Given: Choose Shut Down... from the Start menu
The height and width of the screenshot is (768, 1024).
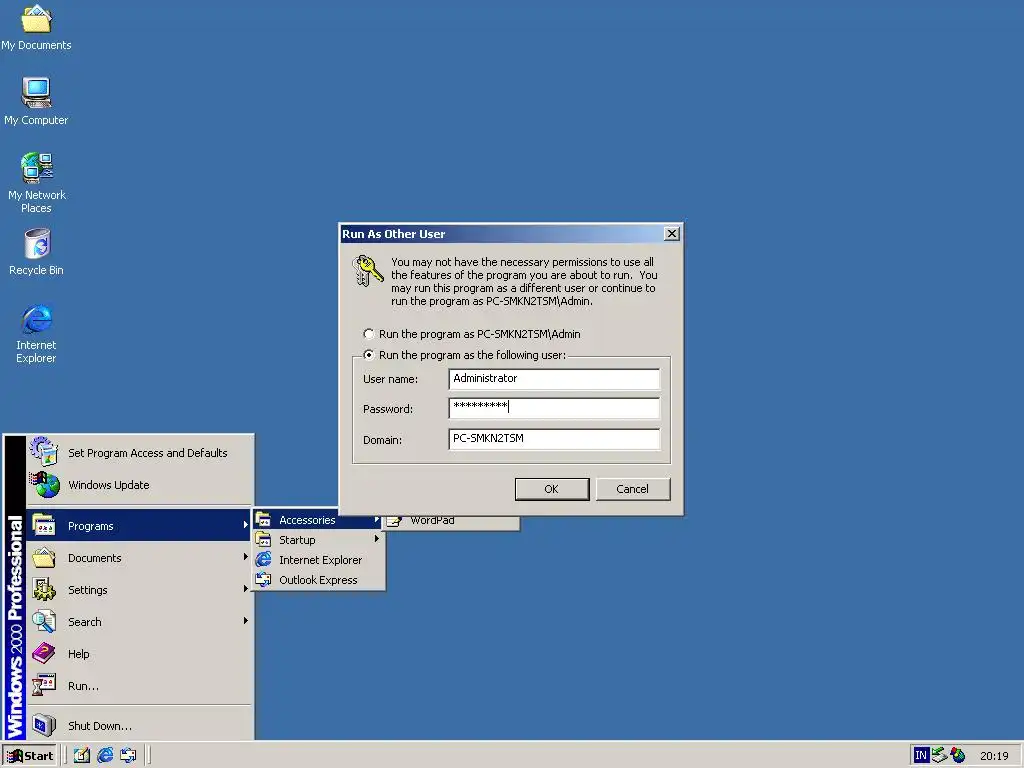Looking at the screenshot, I should point(138,726).
